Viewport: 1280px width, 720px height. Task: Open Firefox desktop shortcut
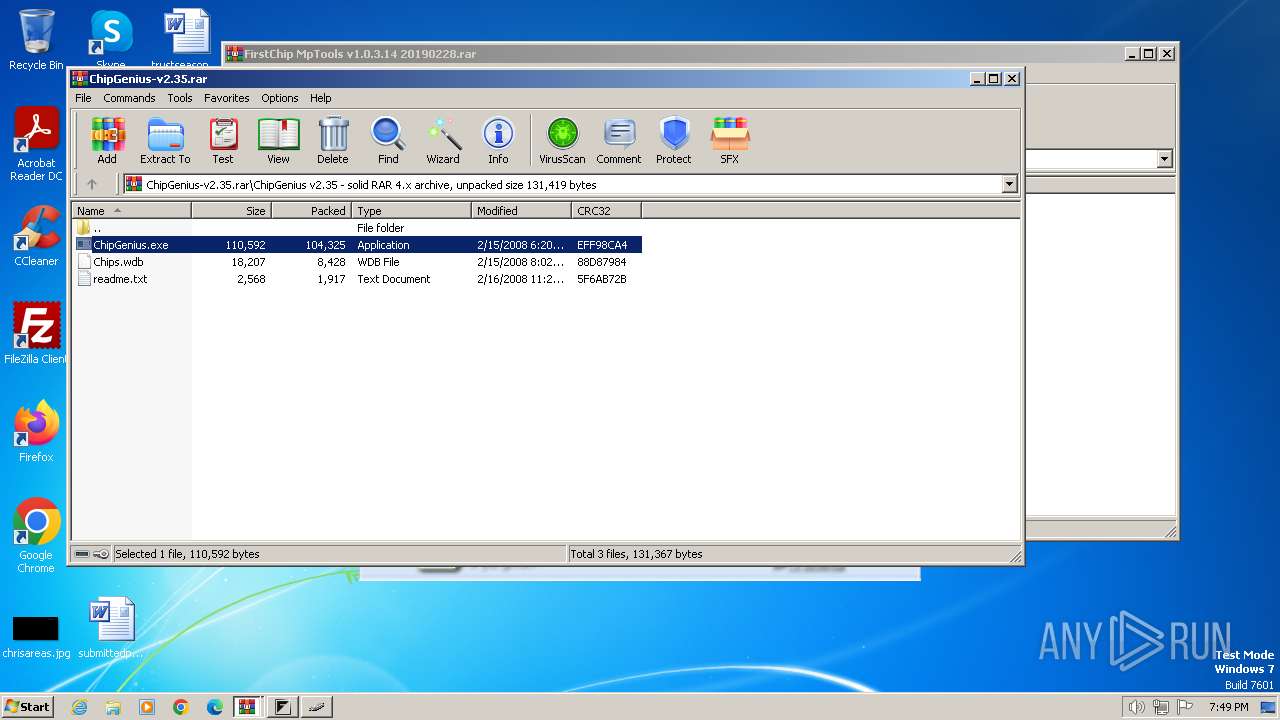tap(36, 432)
